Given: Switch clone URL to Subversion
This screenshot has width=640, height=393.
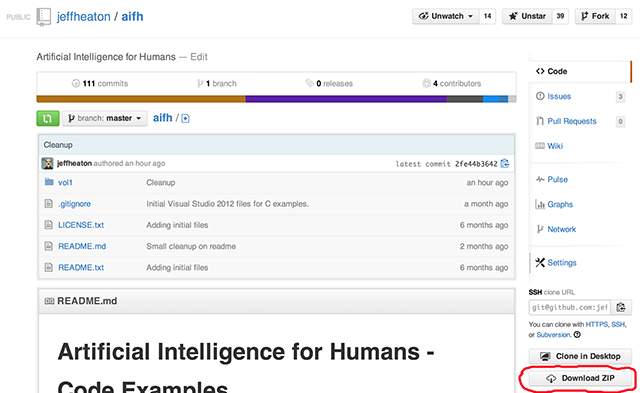Looking at the screenshot, I should pyautogui.click(x=553, y=335).
